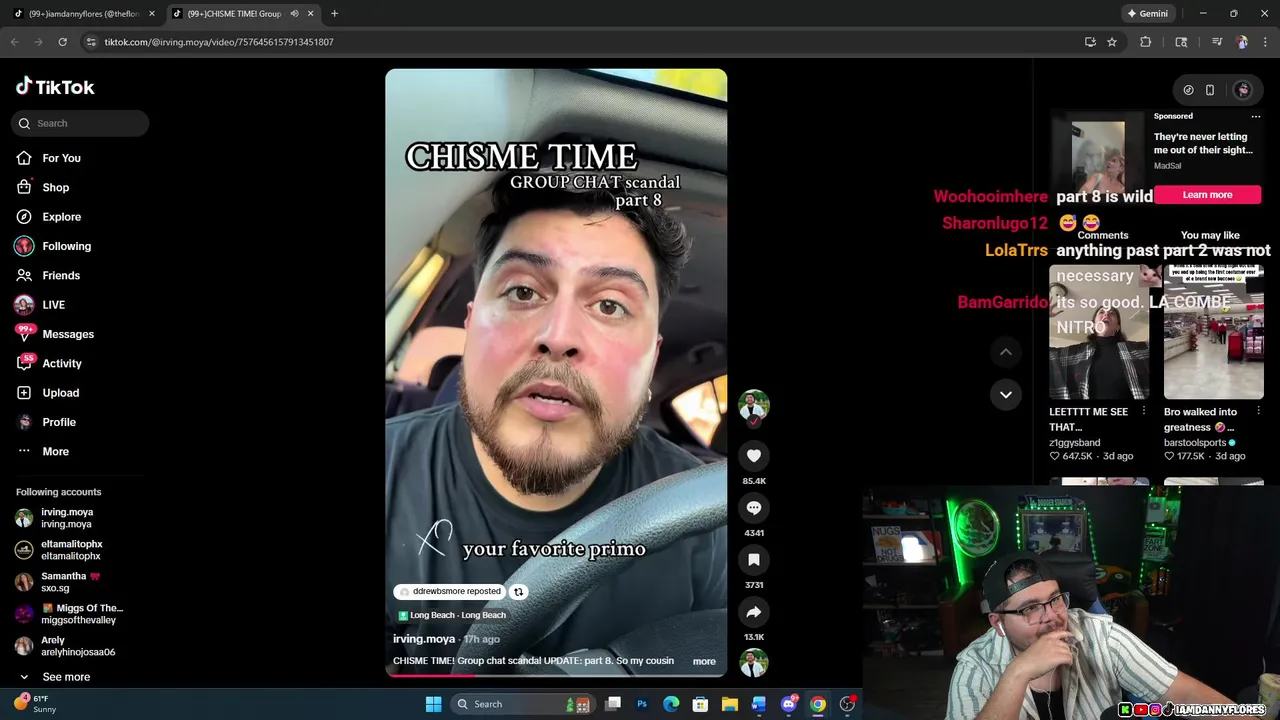
Task: Click the TikTok search field
Action: [x=80, y=123]
